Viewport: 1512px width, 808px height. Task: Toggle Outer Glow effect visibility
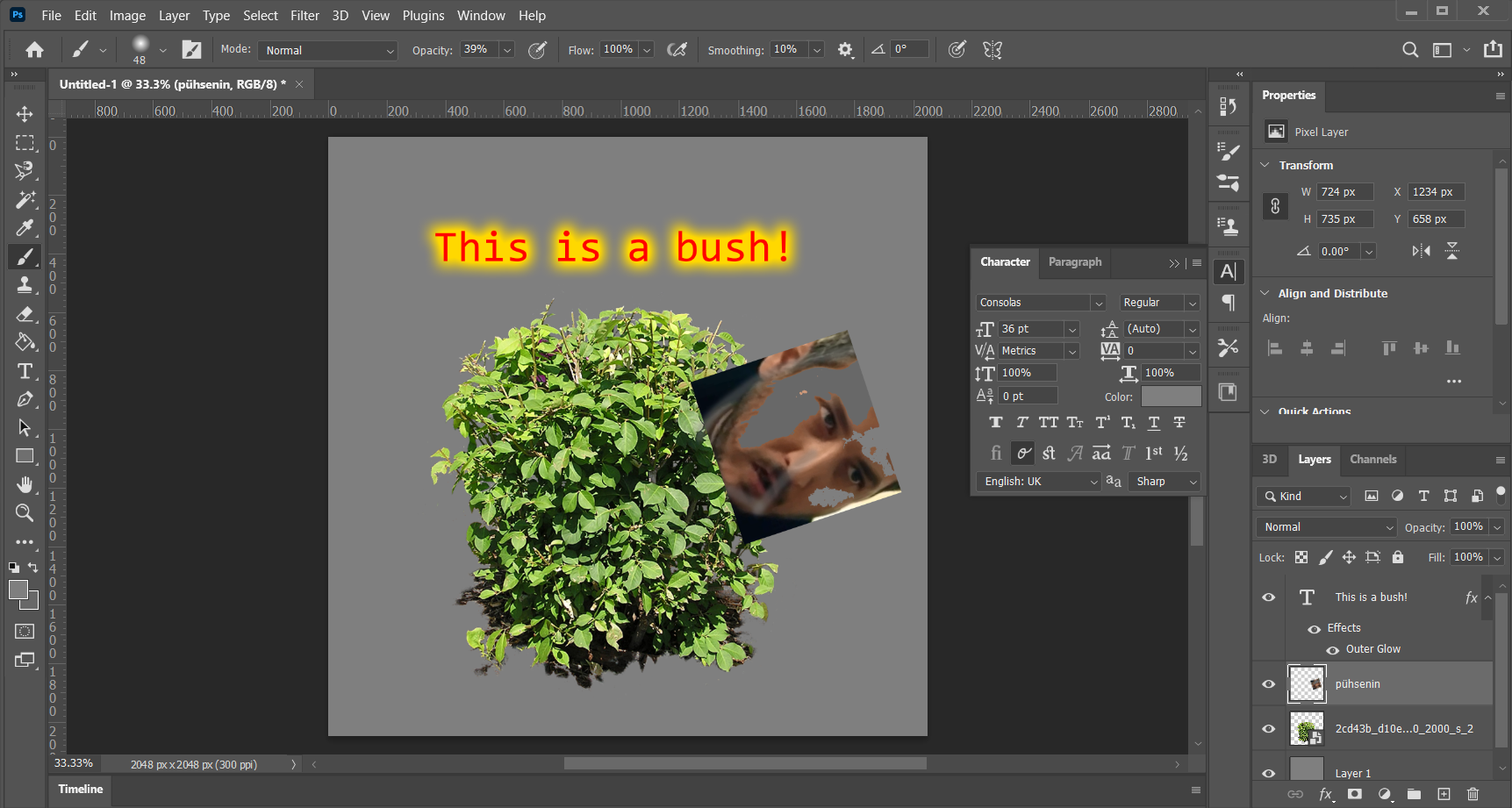[x=1333, y=650]
